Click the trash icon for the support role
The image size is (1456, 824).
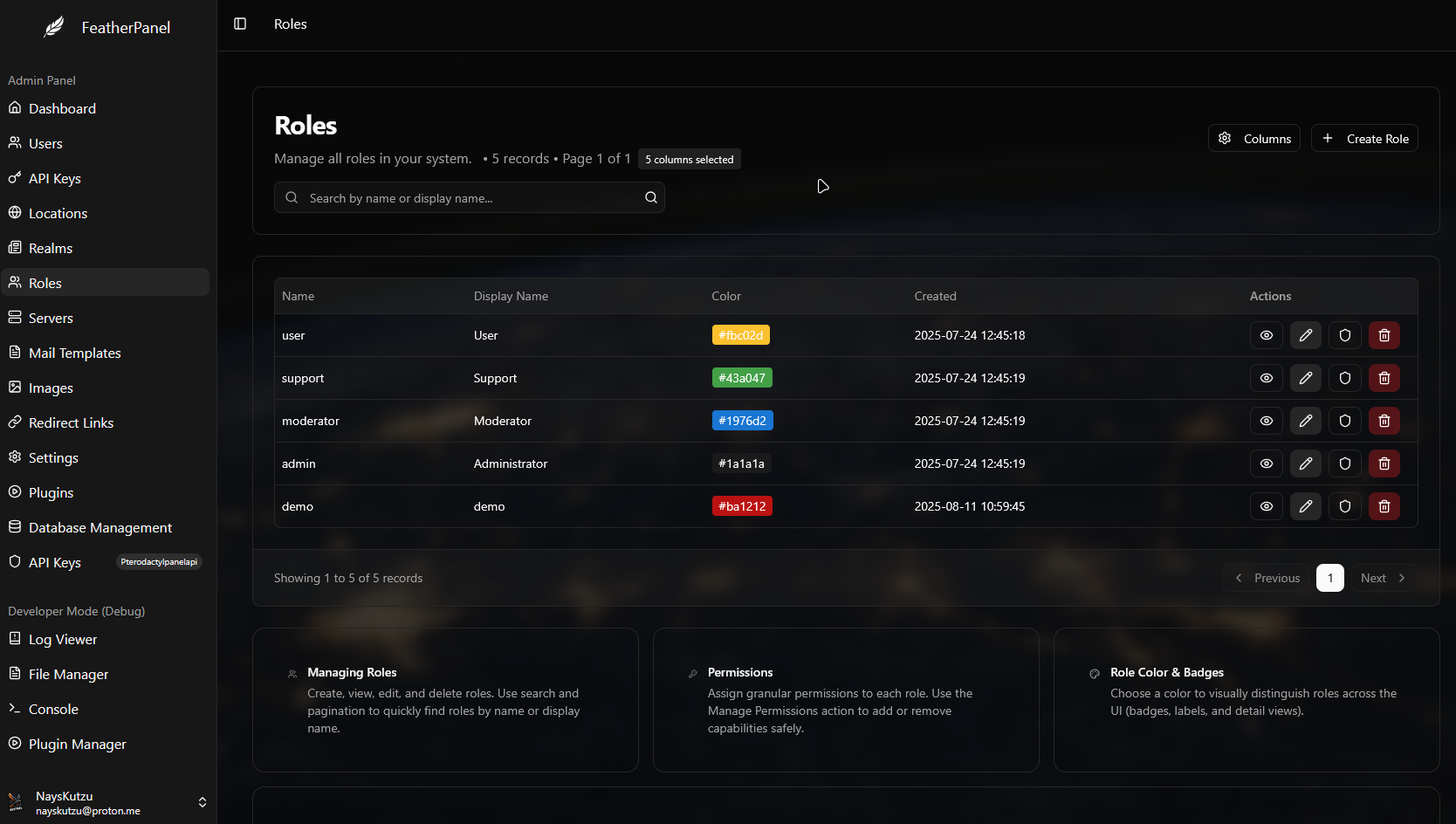[x=1384, y=378]
